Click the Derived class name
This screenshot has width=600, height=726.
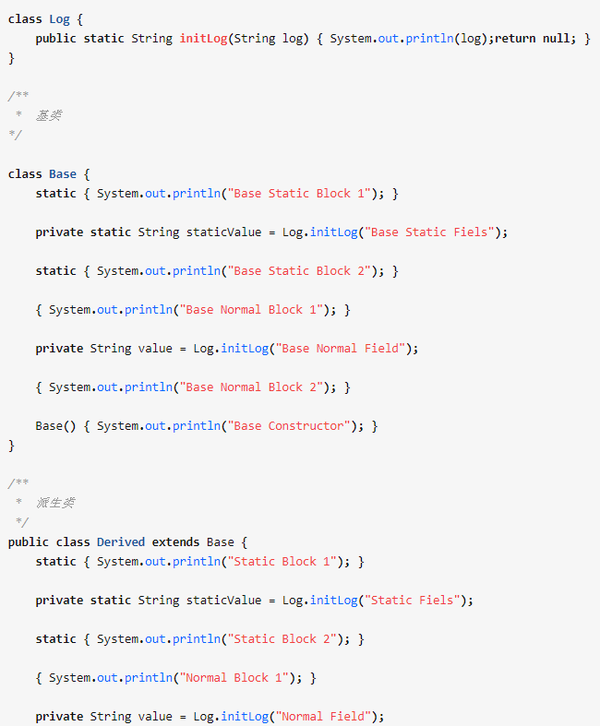point(121,542)
